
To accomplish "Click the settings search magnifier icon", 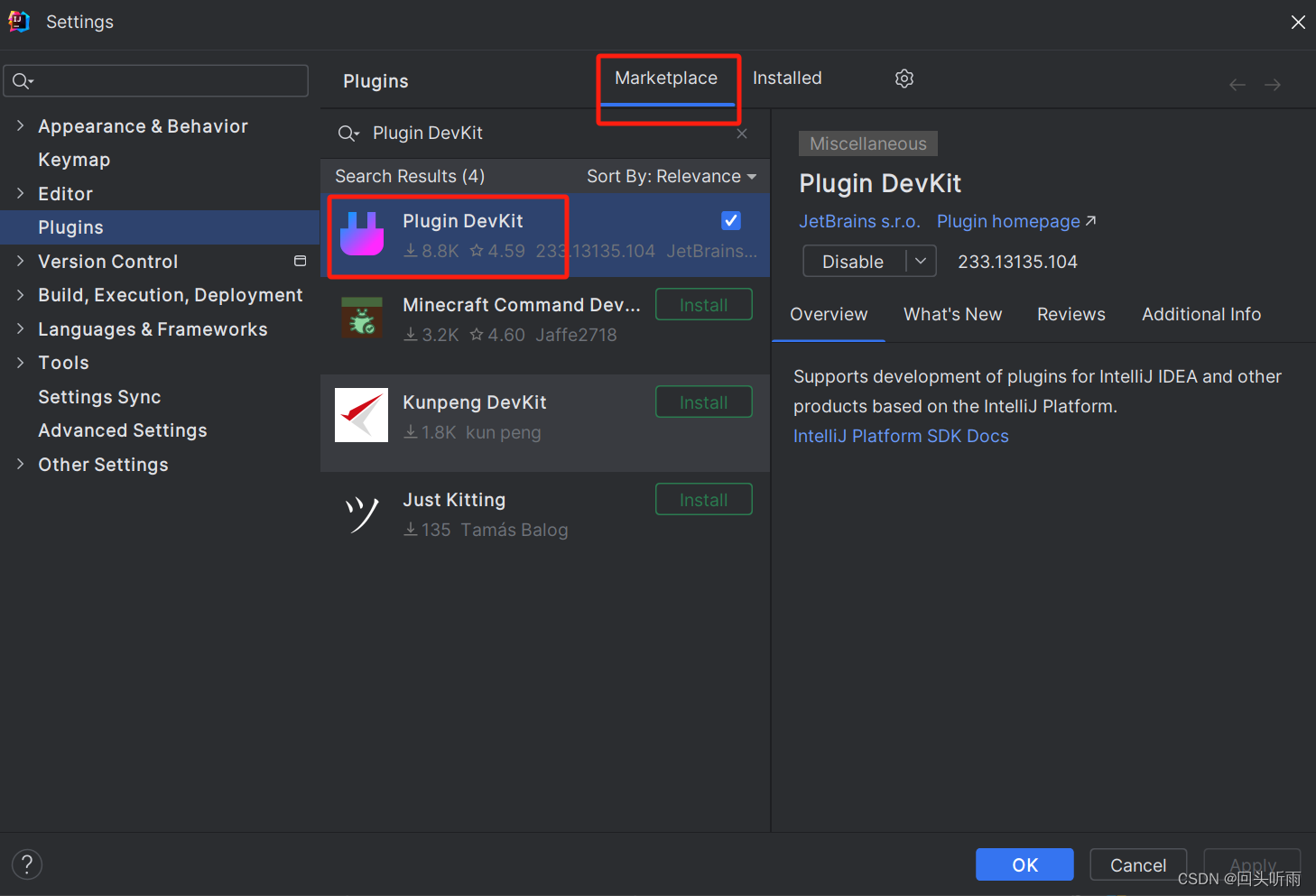I will (23, 81).
